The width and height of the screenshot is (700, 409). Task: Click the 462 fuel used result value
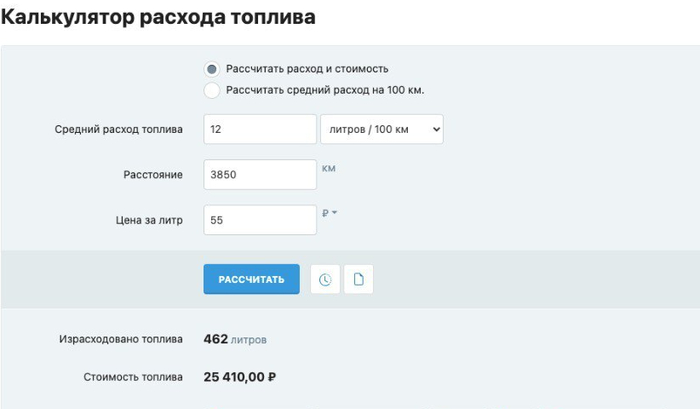(x=216, y=340)
